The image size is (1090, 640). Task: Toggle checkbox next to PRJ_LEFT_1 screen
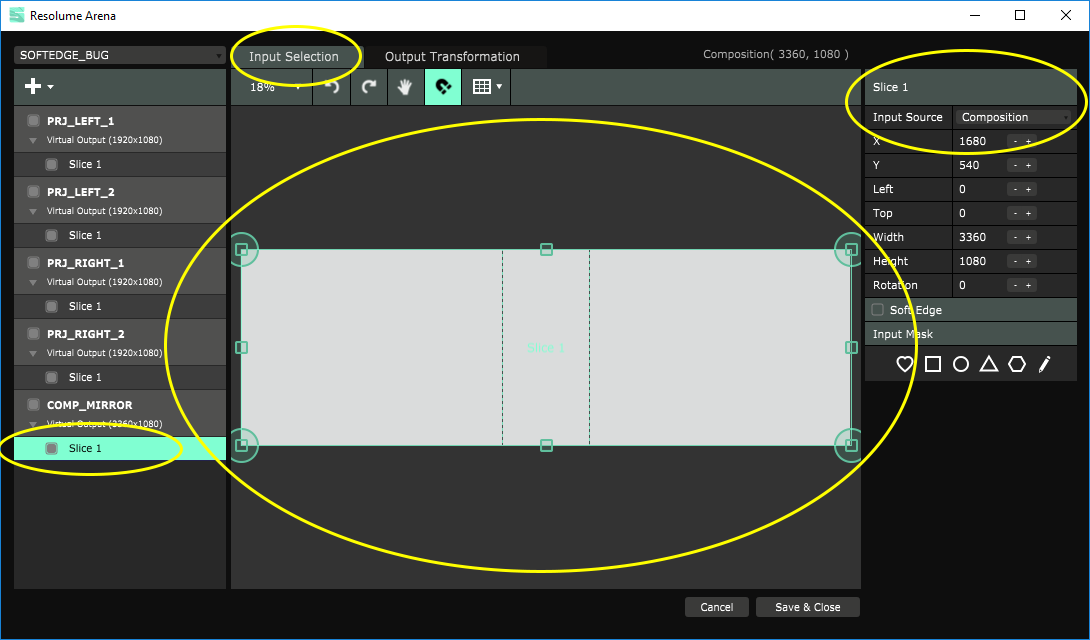[33, 121]
